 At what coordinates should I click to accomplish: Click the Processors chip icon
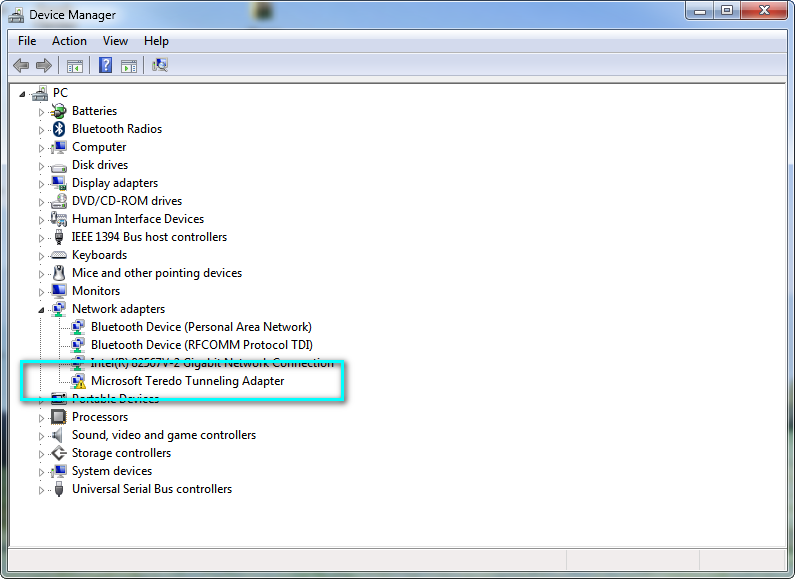(59, 417)
